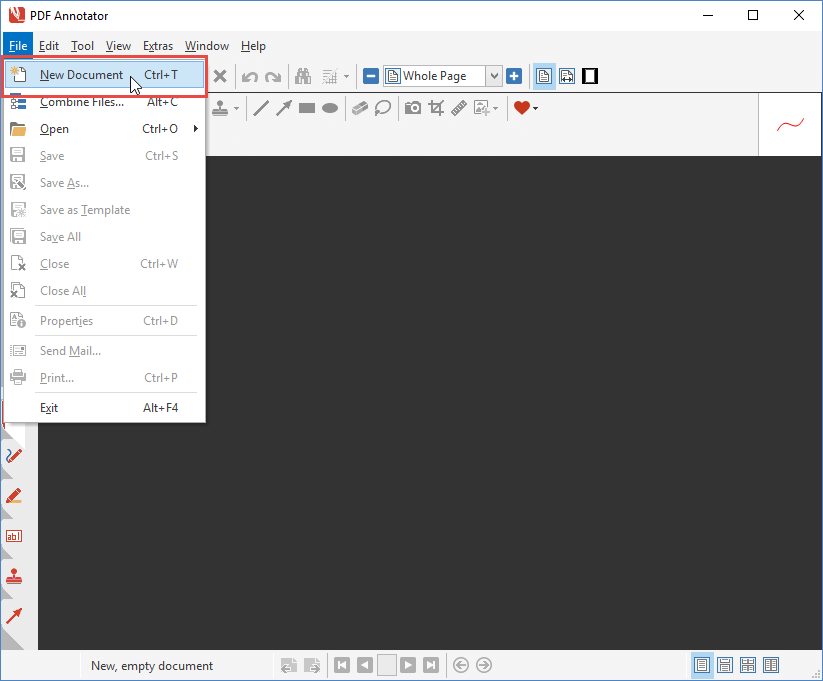Go to previous page button
The height and width of the screenshot is (681, 823).
click(365, 665)
